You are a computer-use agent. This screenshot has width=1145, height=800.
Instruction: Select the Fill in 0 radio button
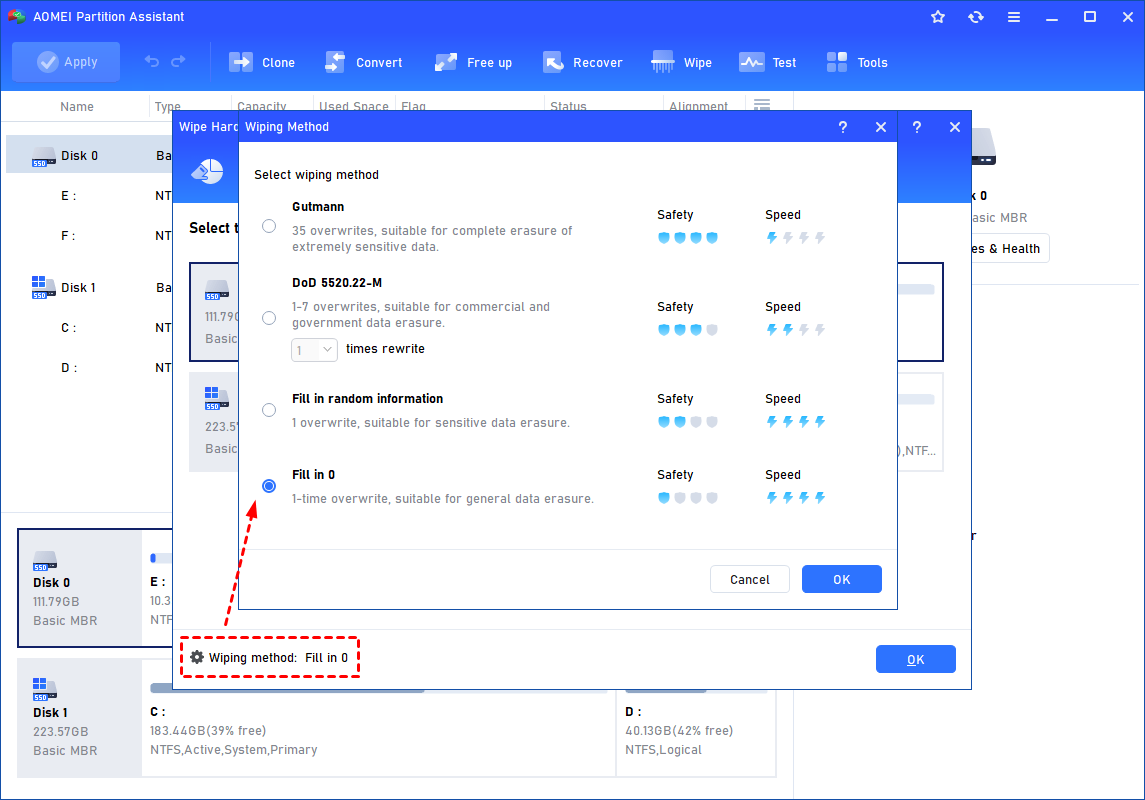(x=269, y=486)
